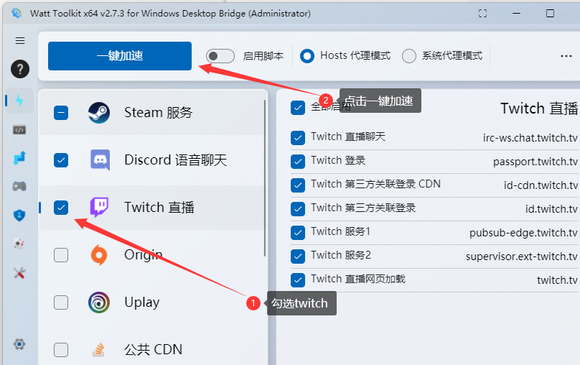Select Hosts 代理模式 radio option
Screen dimensions: 580x365
[307, 56]
